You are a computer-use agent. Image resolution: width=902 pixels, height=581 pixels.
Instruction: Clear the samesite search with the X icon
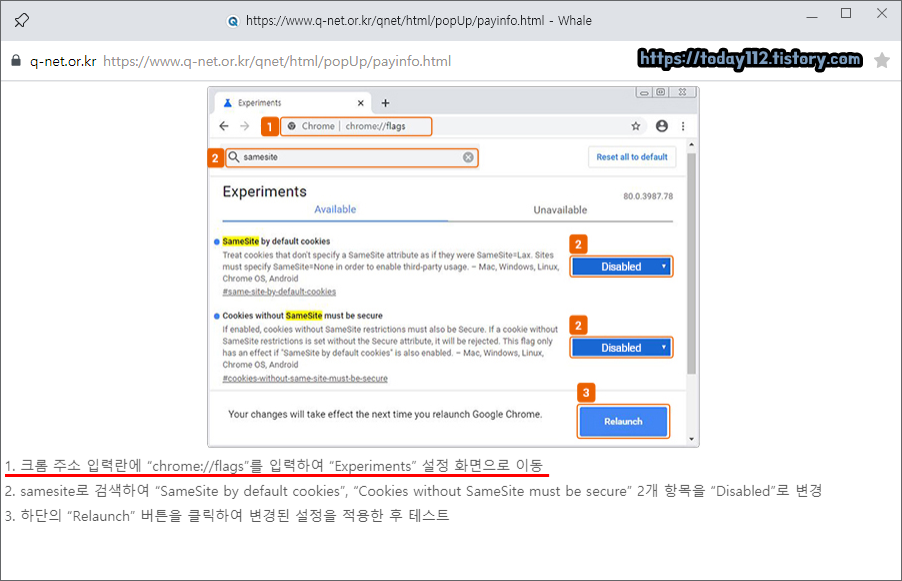click(468, 157)
